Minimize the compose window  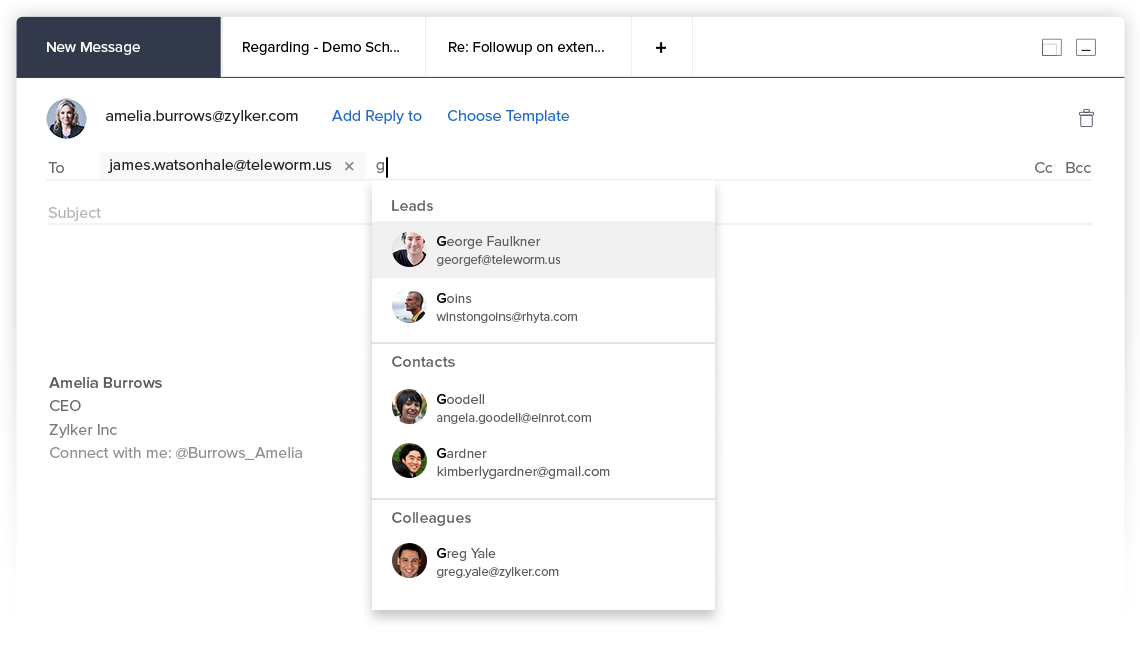coord(1085,47)
